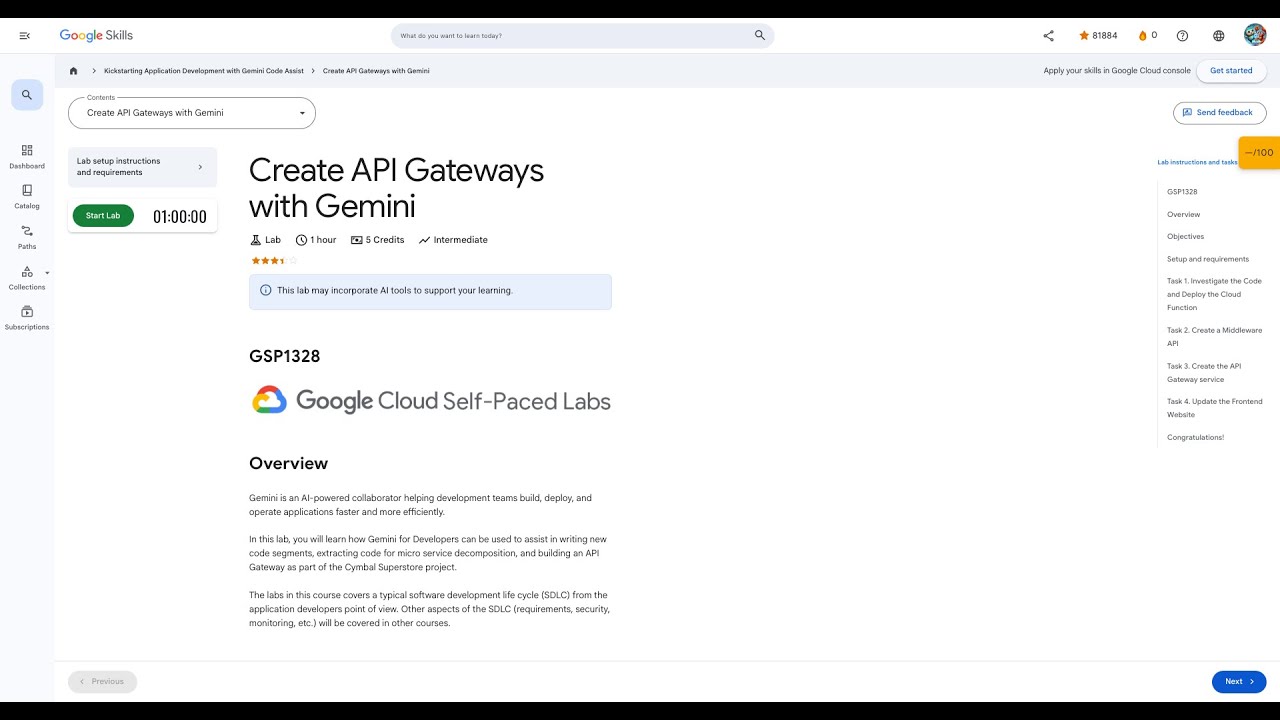View the 81884 points star

1098,36
